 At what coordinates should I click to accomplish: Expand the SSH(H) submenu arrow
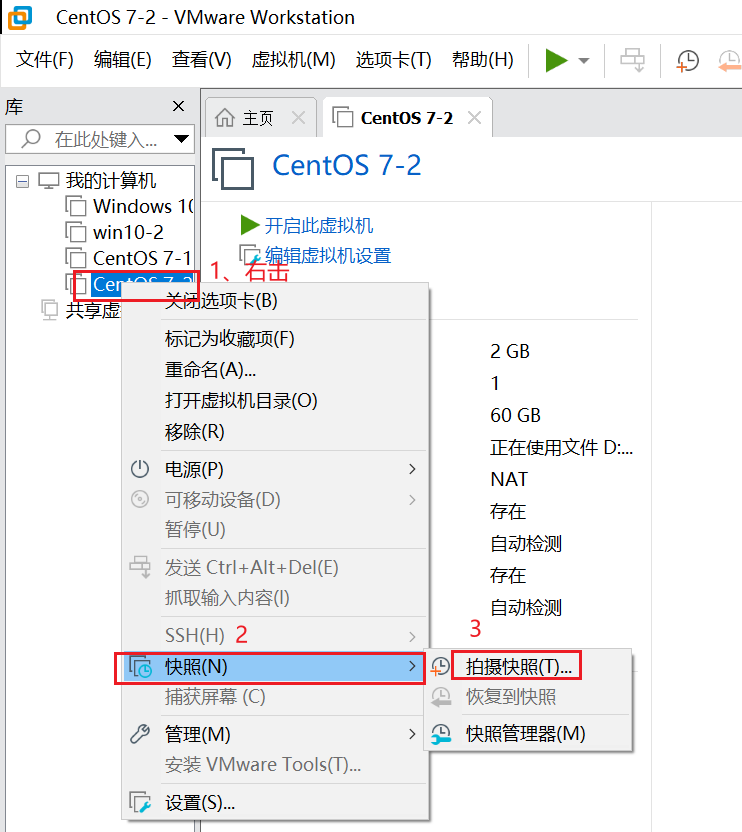click(412, 636)
